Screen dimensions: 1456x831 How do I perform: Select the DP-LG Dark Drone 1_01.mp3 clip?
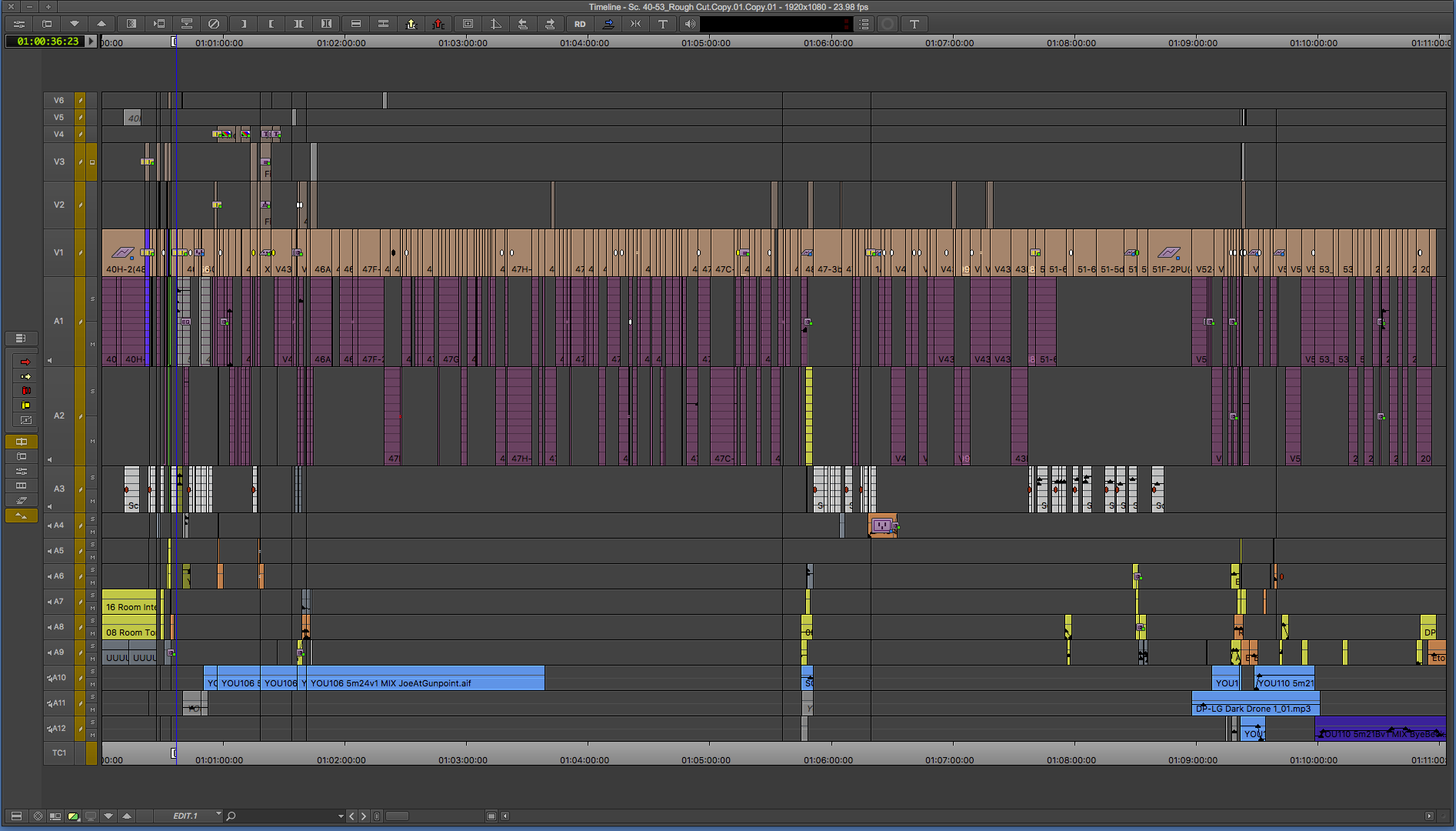[1255, 703]
